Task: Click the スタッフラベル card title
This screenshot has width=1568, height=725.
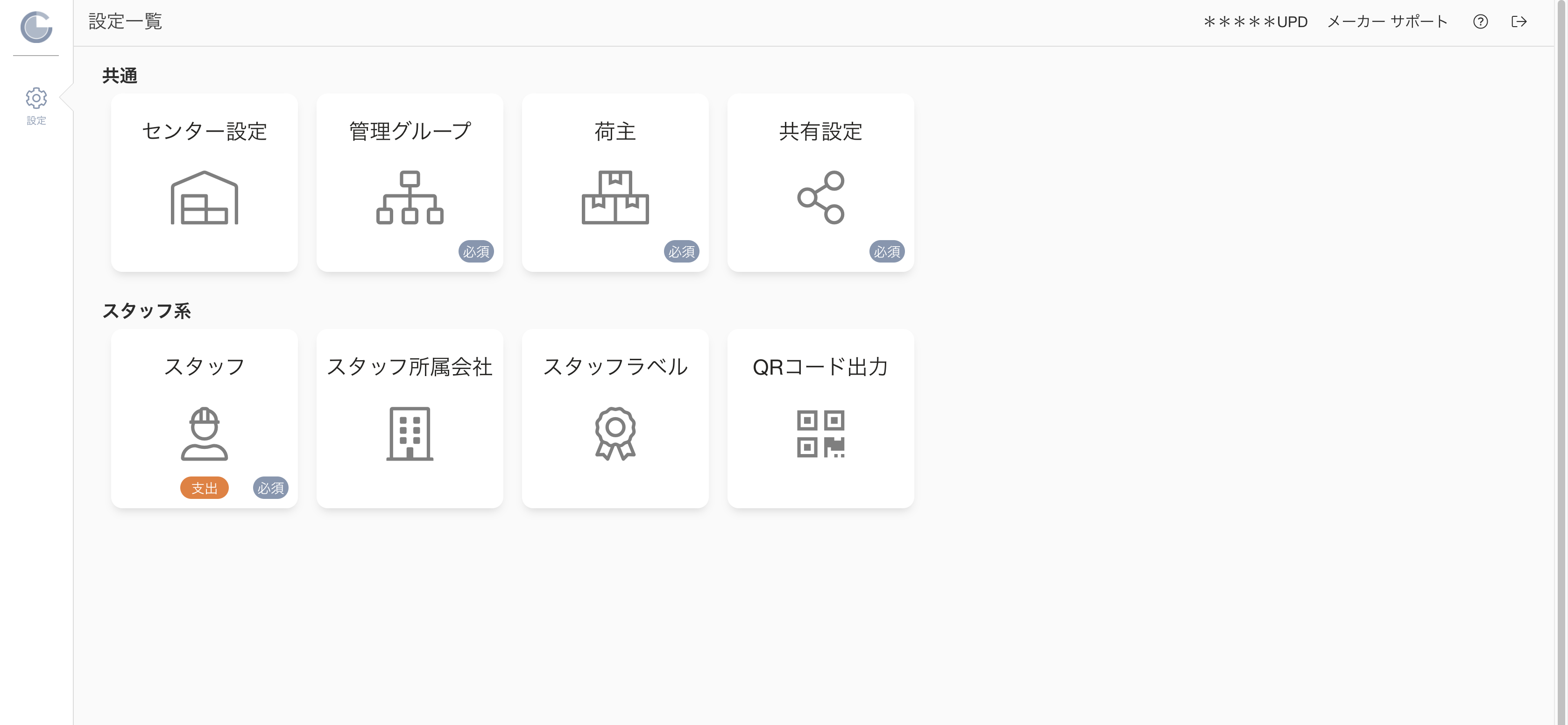Action: point(615,366)
